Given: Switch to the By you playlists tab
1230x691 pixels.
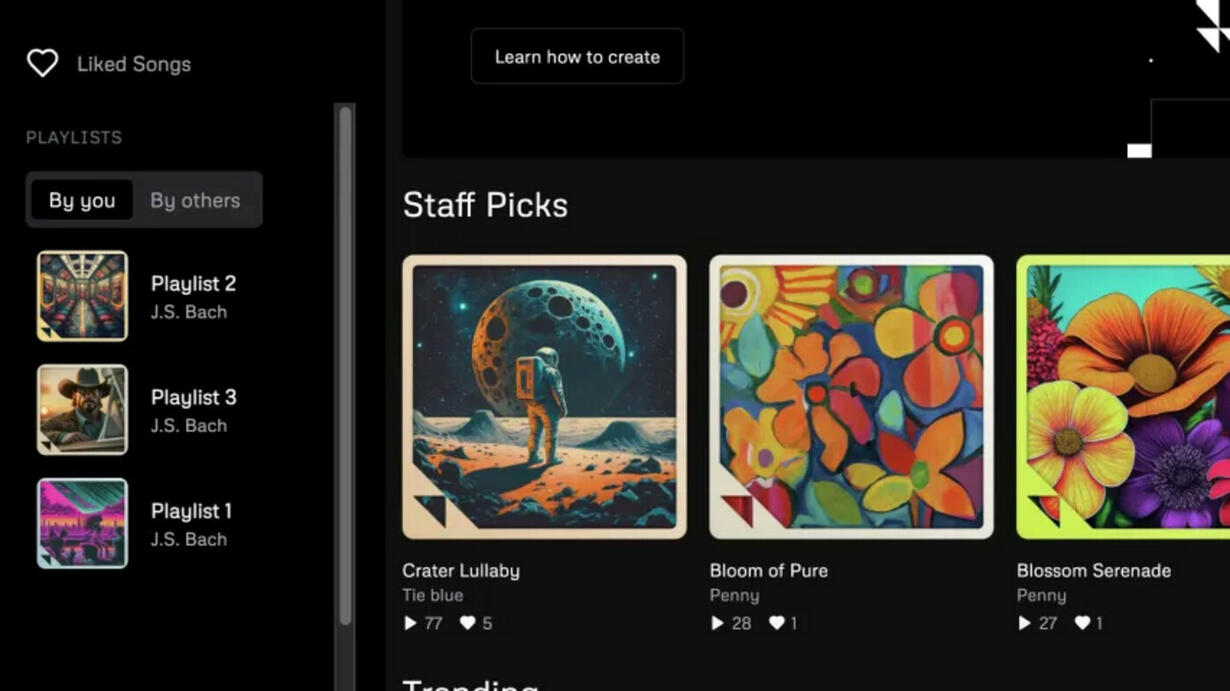Looking at the screenshot, I should pos(82,200).
